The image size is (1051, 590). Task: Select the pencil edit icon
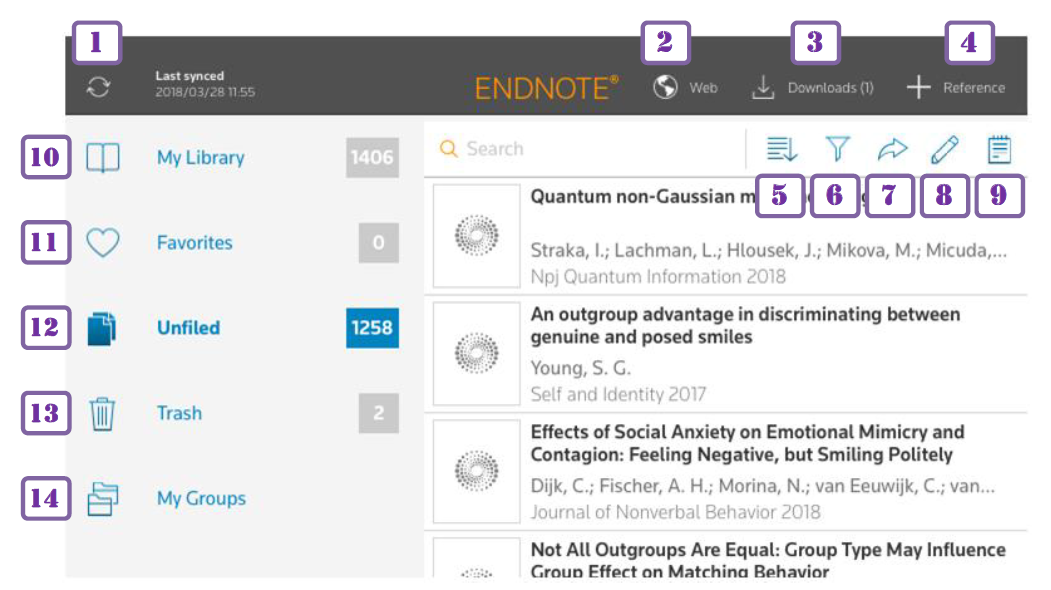tap(944, 149)
